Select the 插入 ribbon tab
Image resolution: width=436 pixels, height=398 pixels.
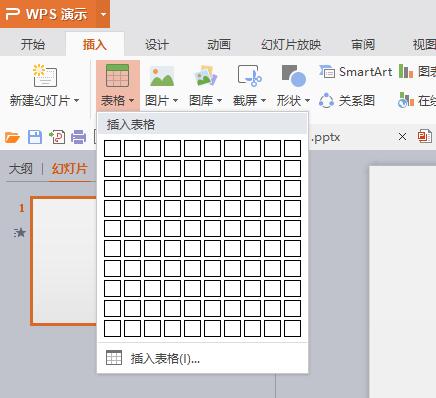point(95,44)
